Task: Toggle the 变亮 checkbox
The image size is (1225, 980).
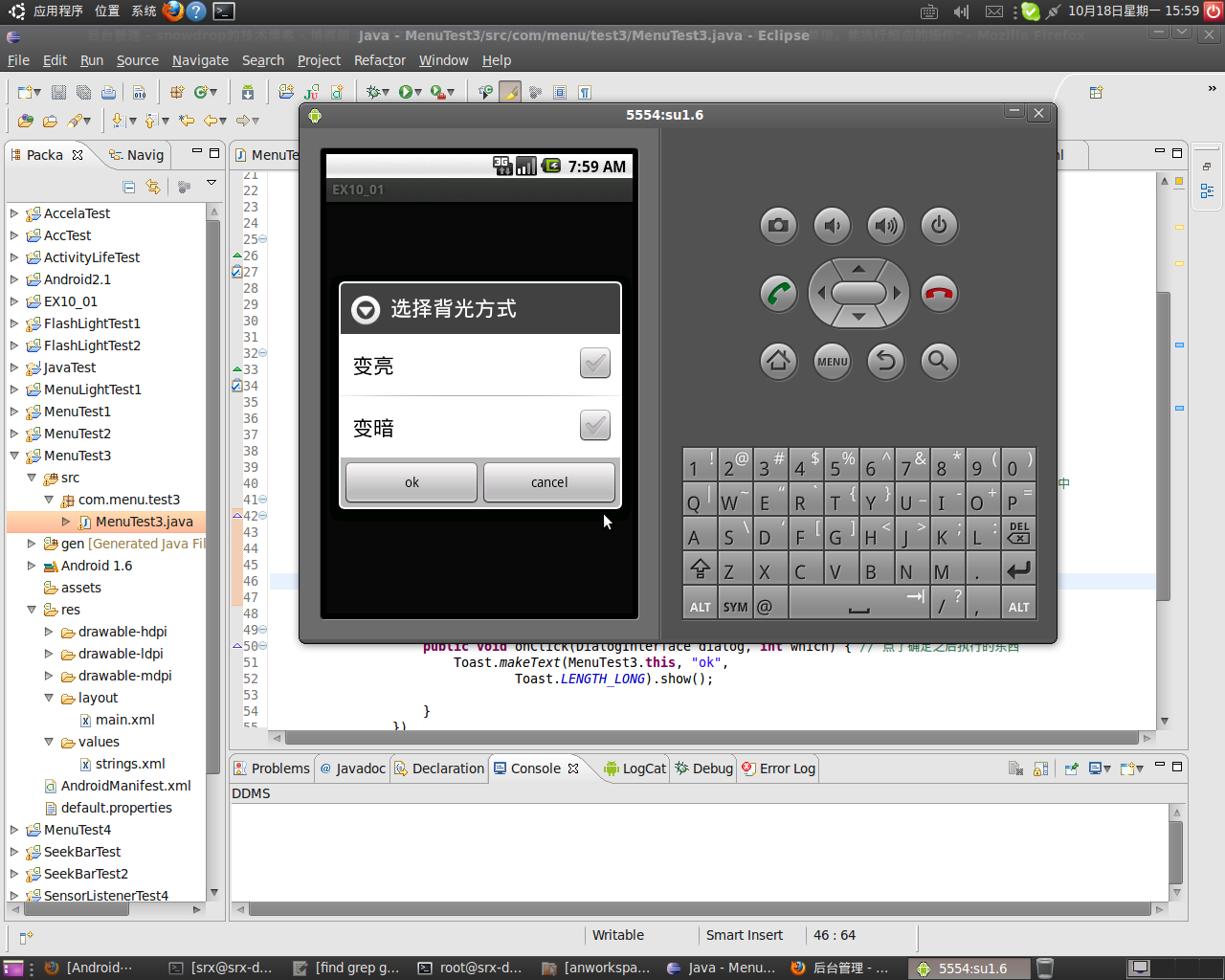Action: (x=594, y=364)
